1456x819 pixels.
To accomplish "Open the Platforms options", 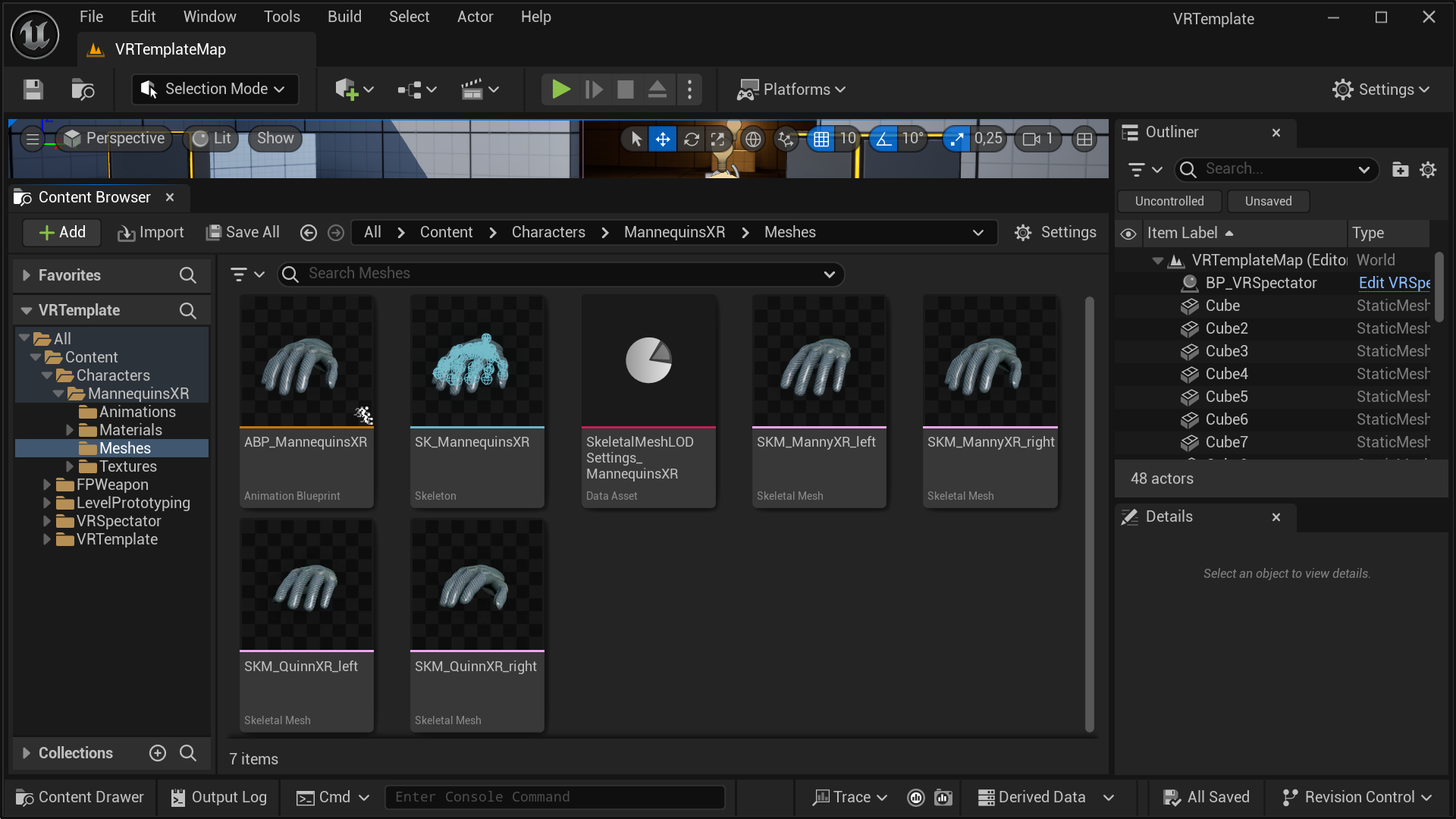I will 791,89.
